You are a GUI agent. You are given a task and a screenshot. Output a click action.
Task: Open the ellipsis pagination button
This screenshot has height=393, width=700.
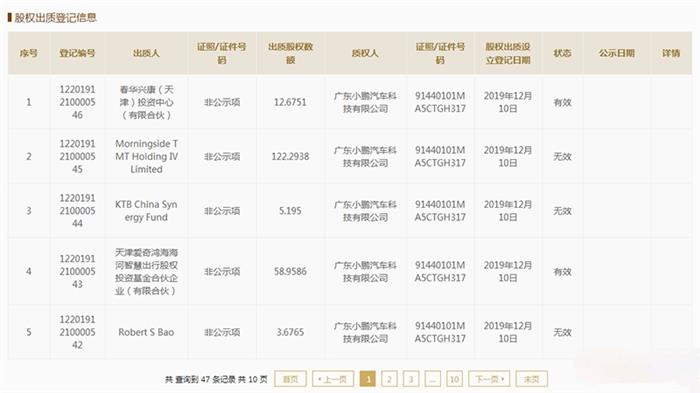(x=433, y=379)
